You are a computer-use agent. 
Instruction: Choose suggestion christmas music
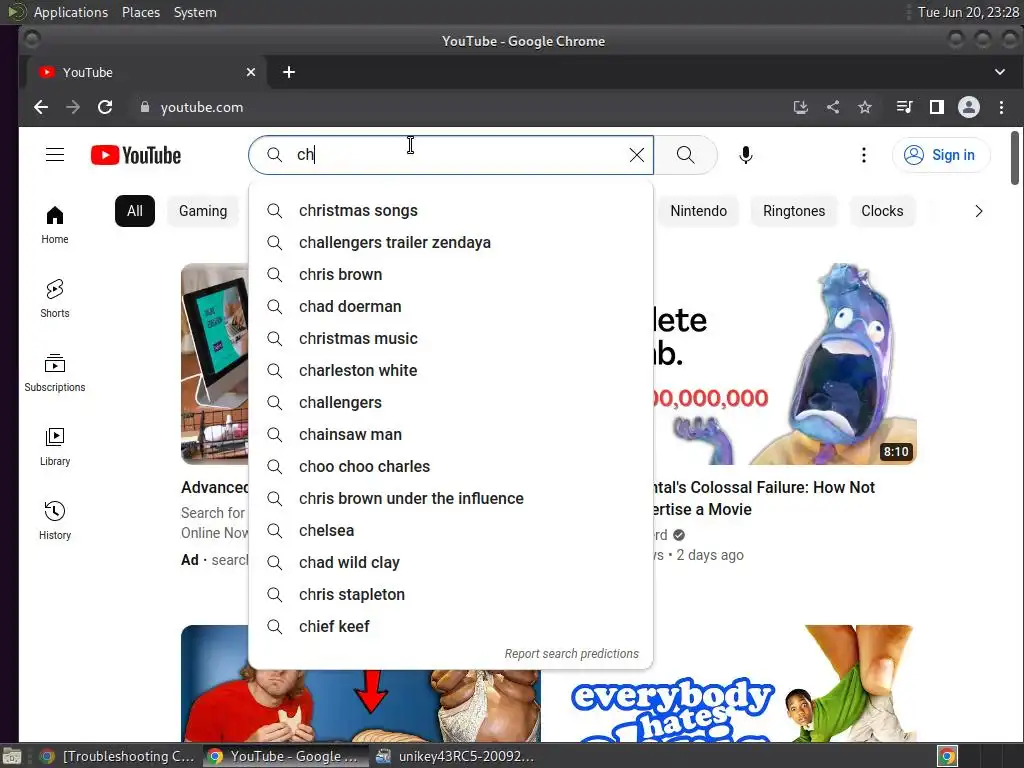coord(451,338)
